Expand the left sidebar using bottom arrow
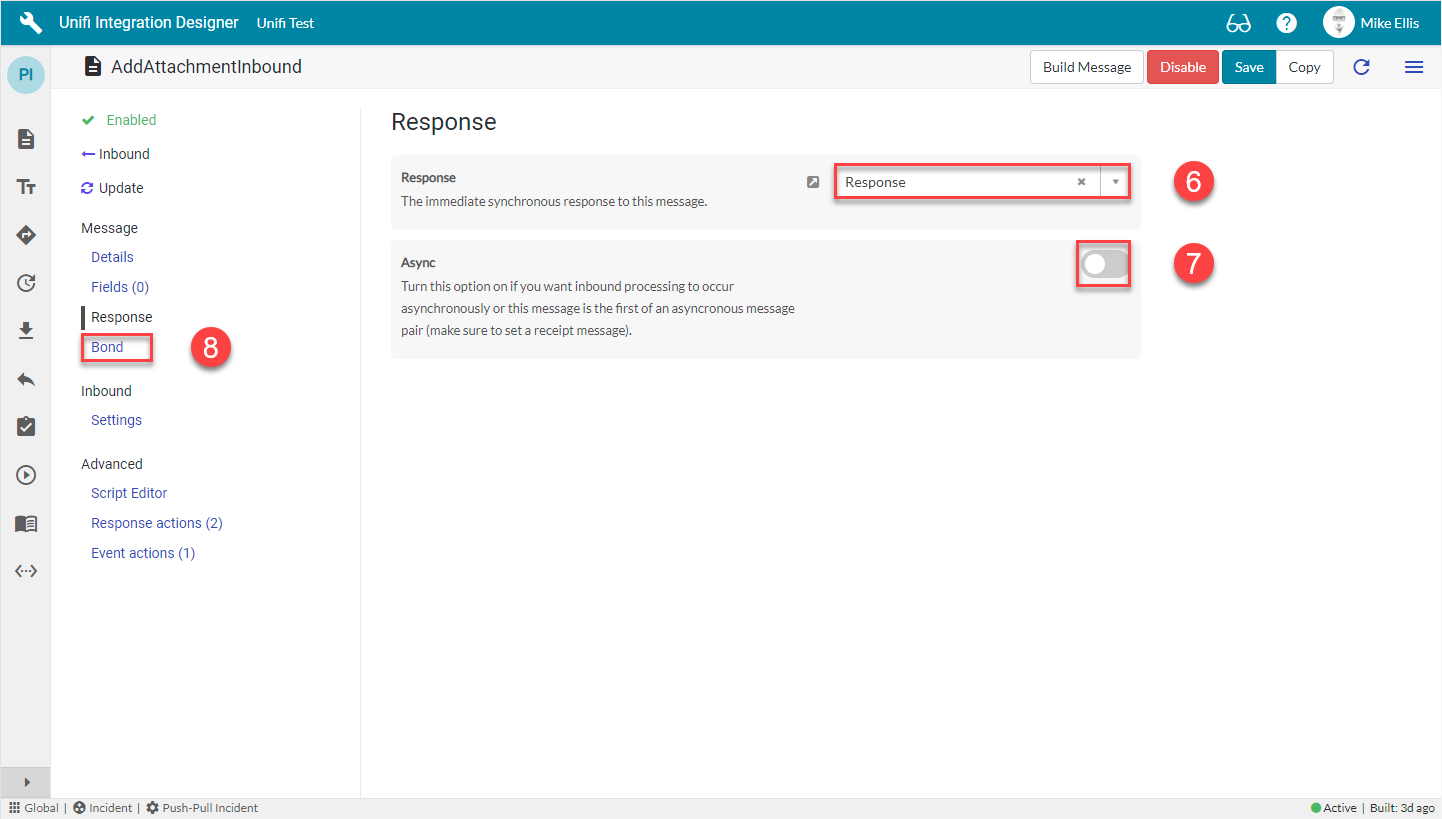This screenshot has width=1442, height=819. (26, 782)
